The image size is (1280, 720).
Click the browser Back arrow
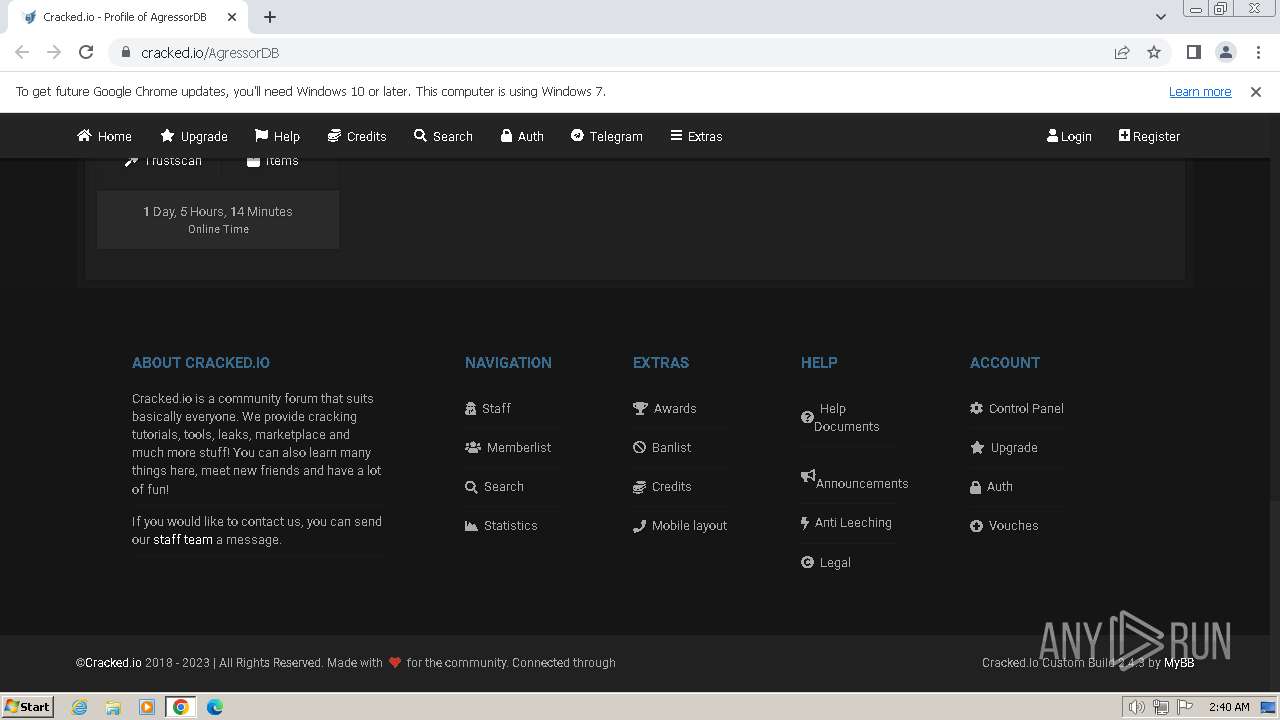click(22, 52)
